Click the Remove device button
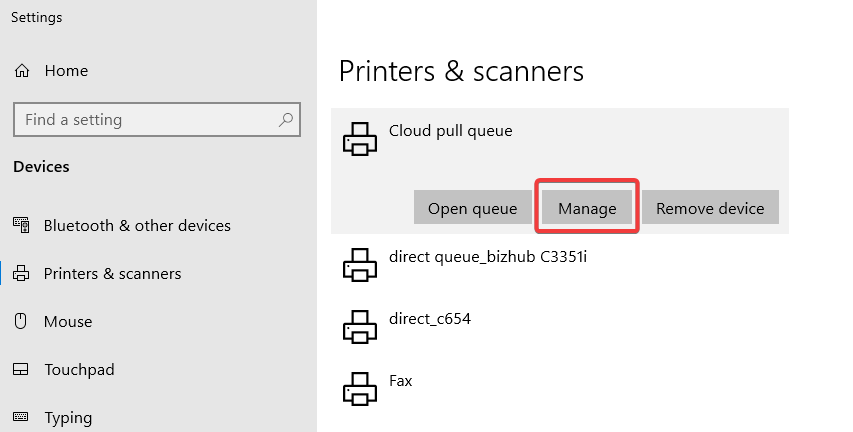This screenshot has height=432, width=853. pos(710,209)
